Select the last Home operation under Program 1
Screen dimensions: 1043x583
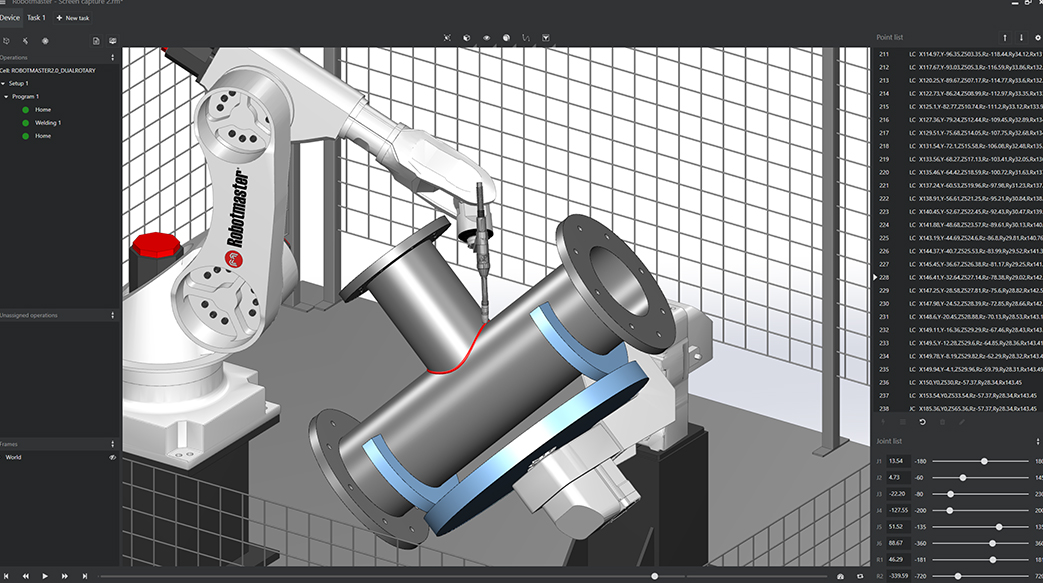(43, 136)
